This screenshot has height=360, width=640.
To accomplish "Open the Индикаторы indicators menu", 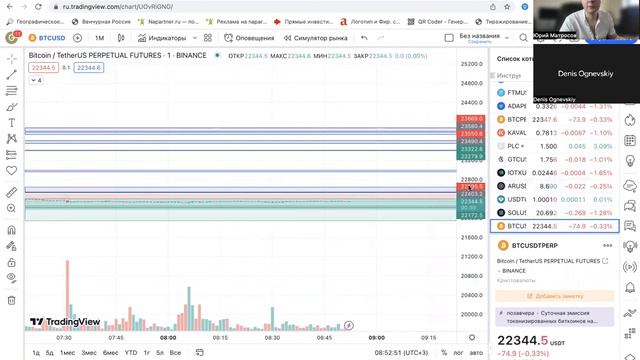I will [x=162, y=38].
